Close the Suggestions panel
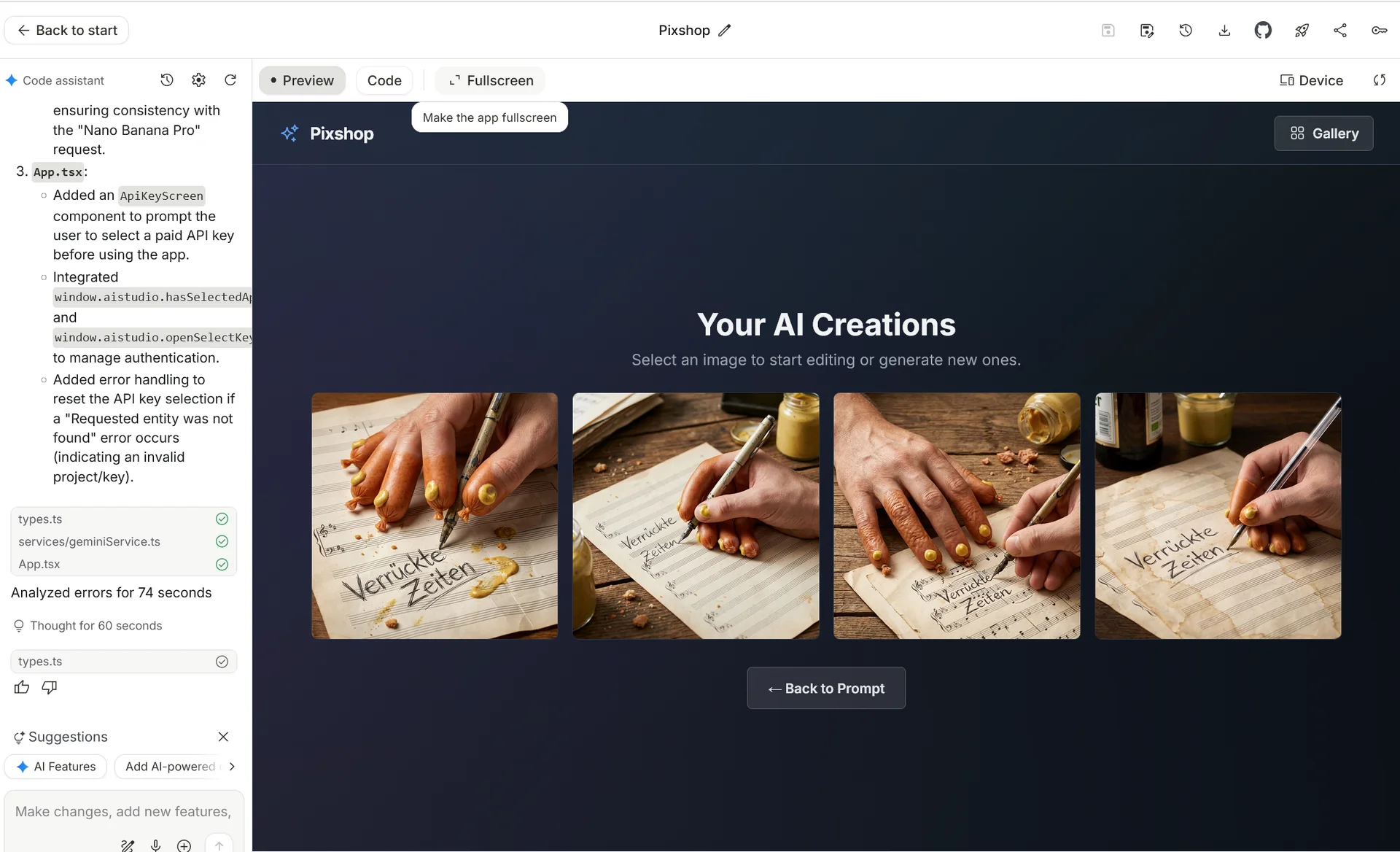 [x=223, y=737]
